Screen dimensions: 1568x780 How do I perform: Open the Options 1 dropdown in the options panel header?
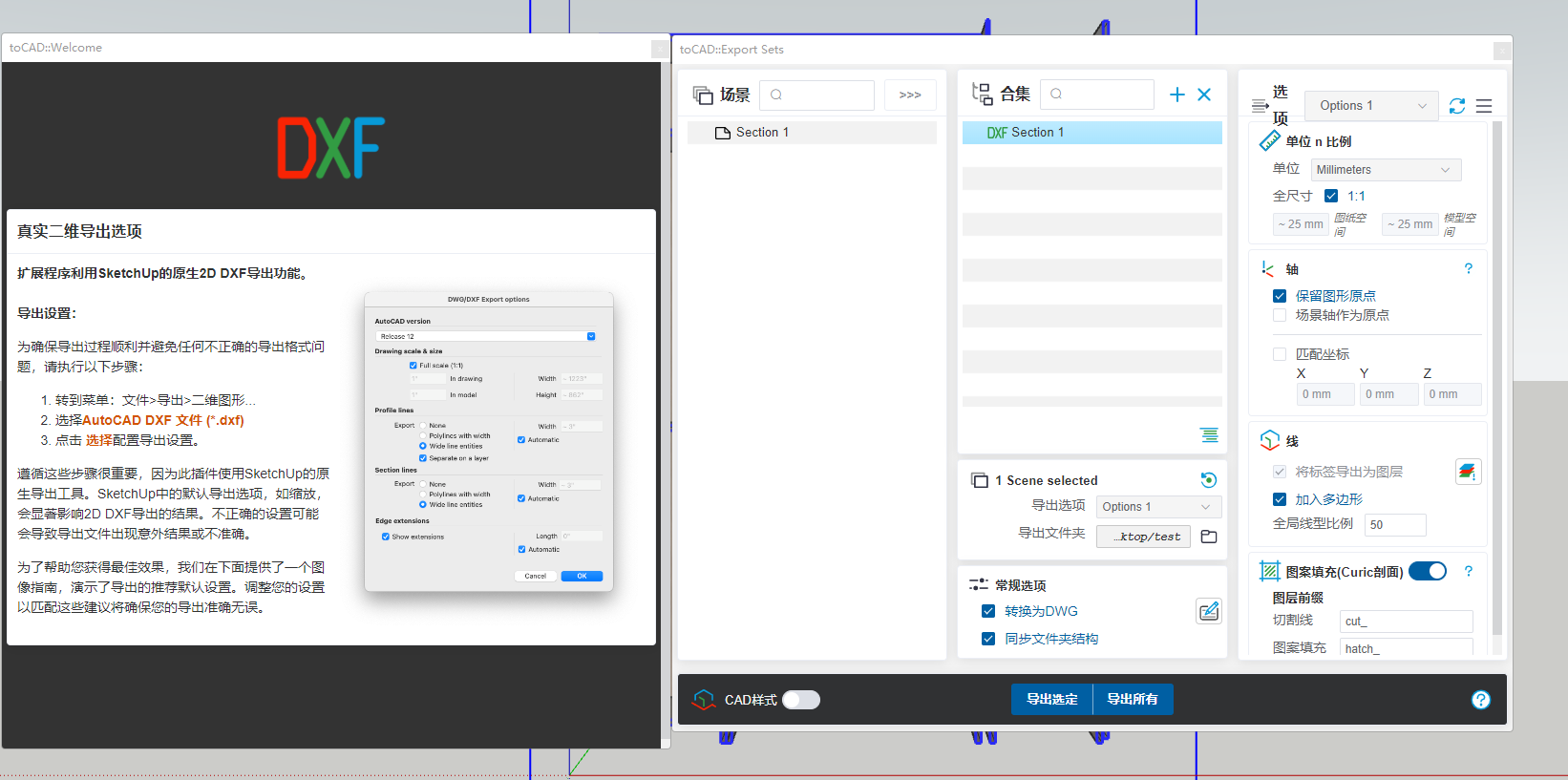1371,106
